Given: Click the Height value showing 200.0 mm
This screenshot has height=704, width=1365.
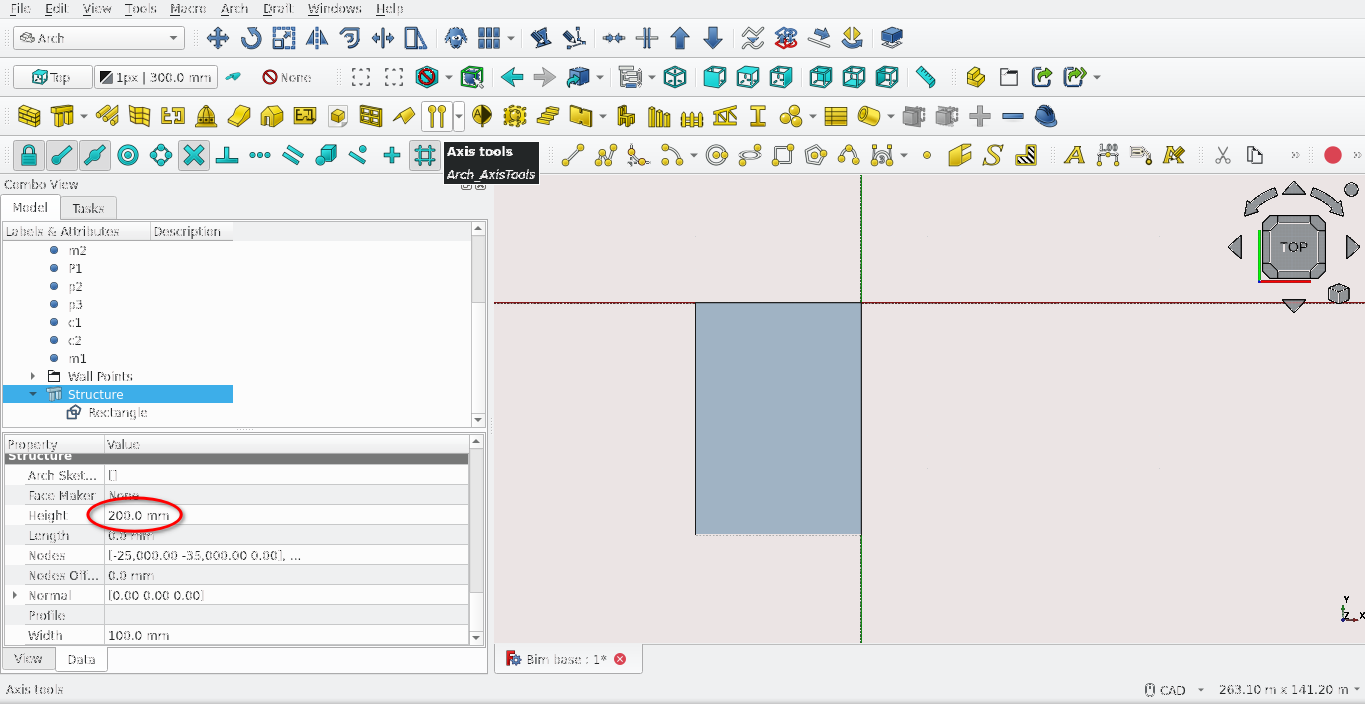Looking at the screenshot, I should (x=135, y=515).
